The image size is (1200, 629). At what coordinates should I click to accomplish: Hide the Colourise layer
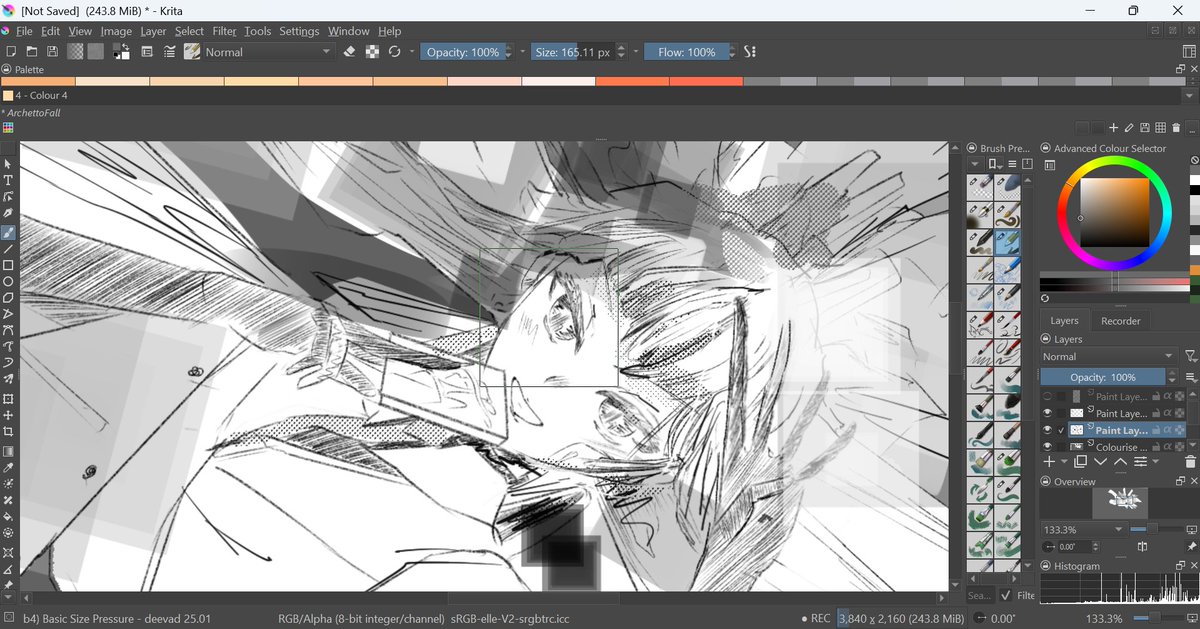[1048, 447]
